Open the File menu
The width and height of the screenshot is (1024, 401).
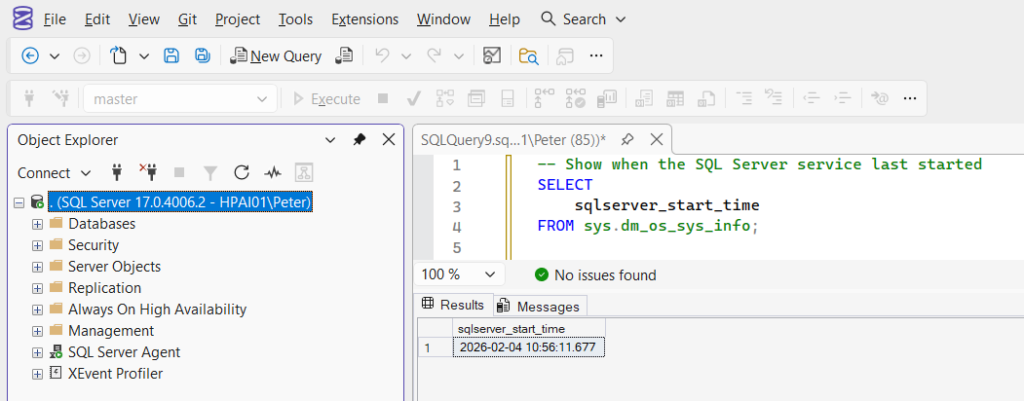click(54, 20)
